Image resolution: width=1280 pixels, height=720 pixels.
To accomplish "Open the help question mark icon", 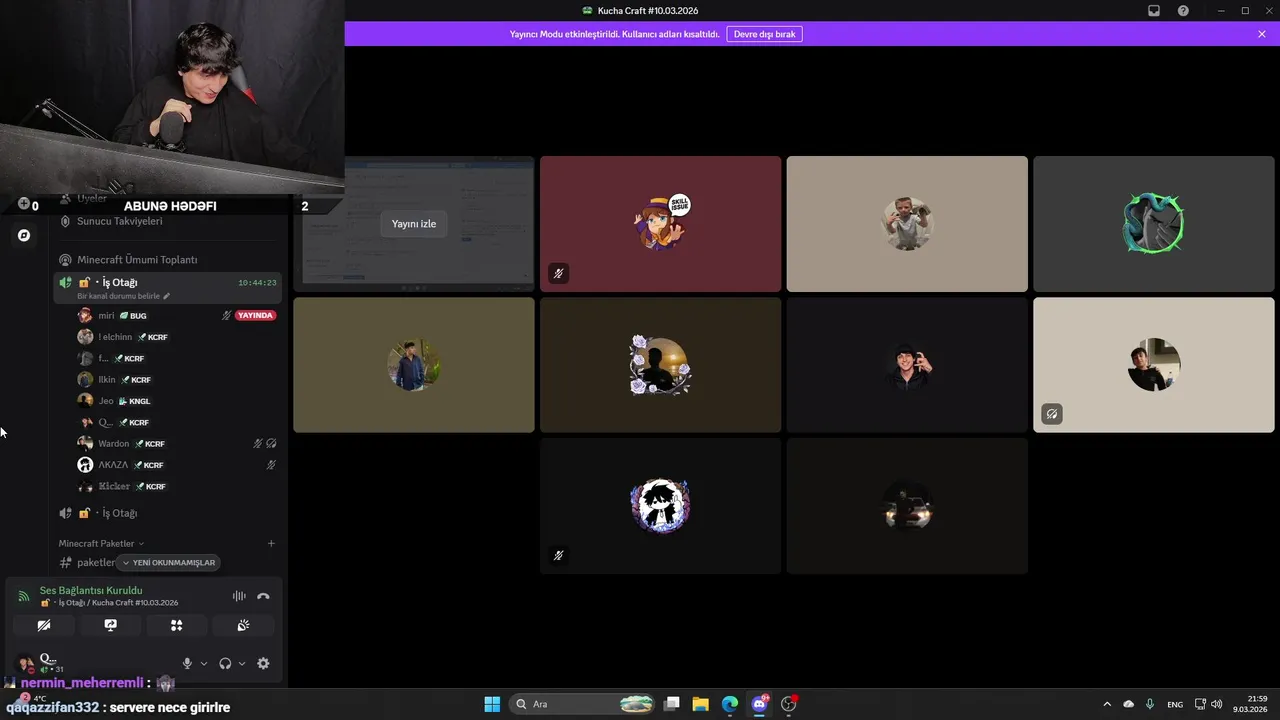I will (1183, 10).
